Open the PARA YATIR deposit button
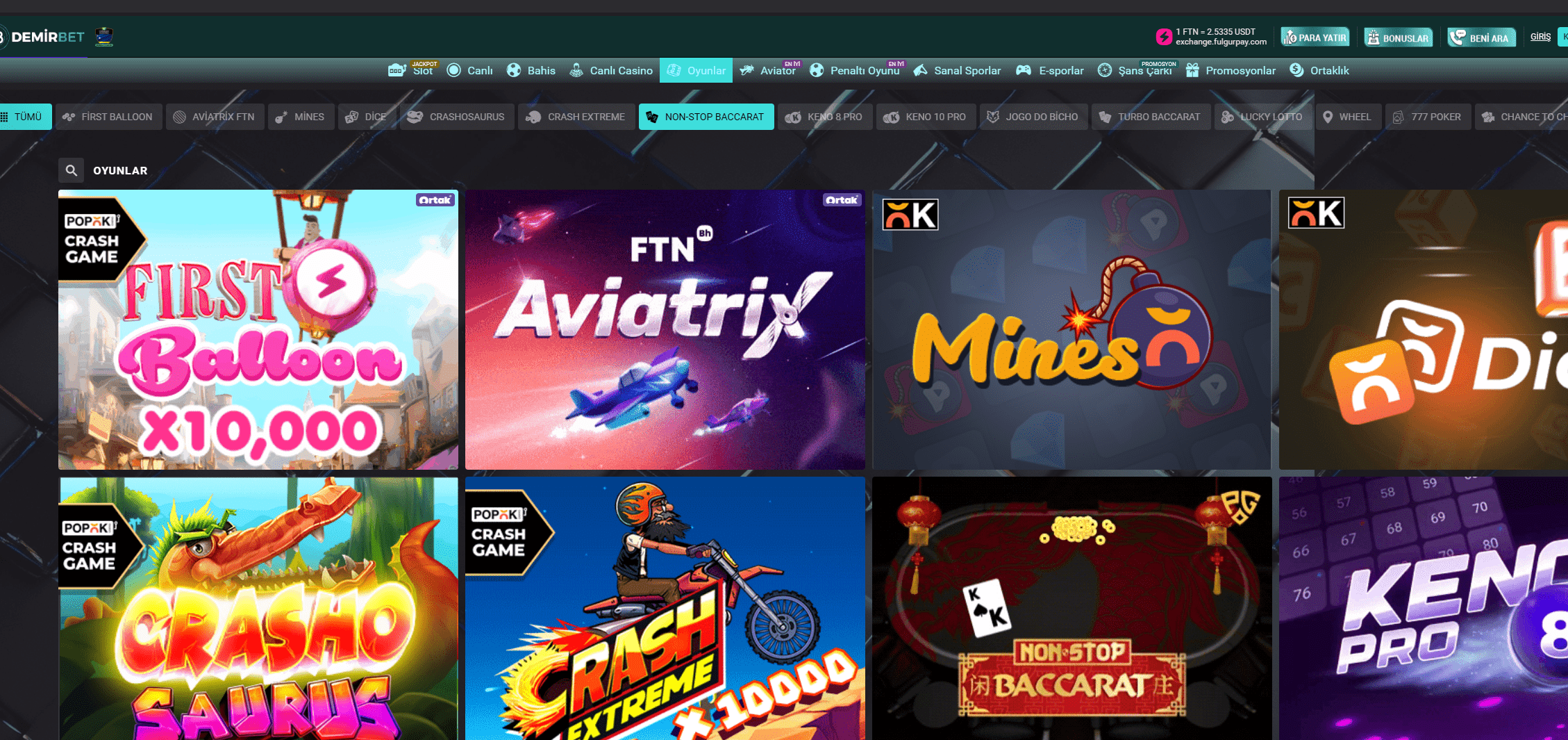This screenshot has width=1568, height=740. coord(1315,38)
